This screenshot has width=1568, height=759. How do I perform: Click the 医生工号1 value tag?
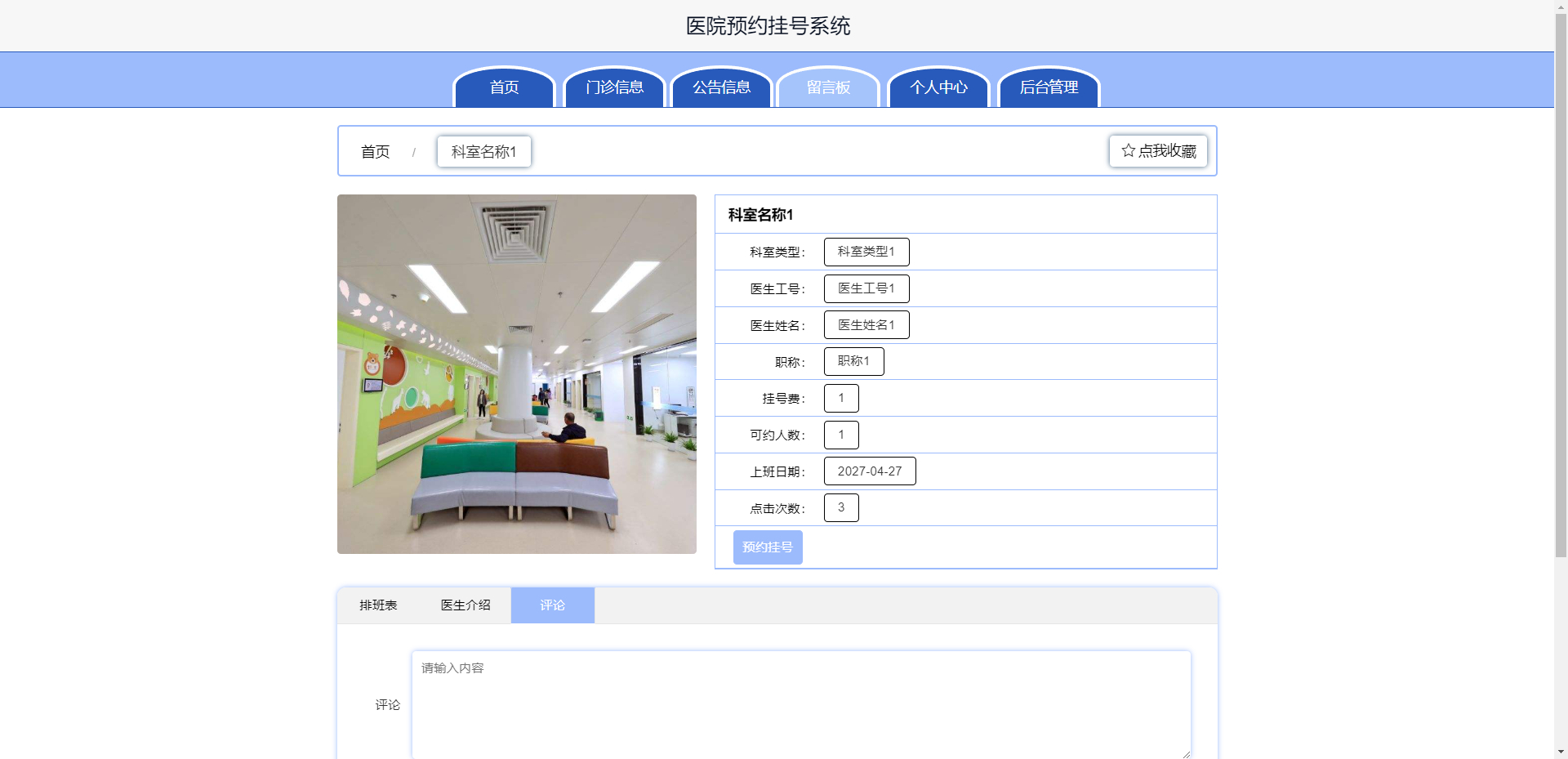click(866, 288)
